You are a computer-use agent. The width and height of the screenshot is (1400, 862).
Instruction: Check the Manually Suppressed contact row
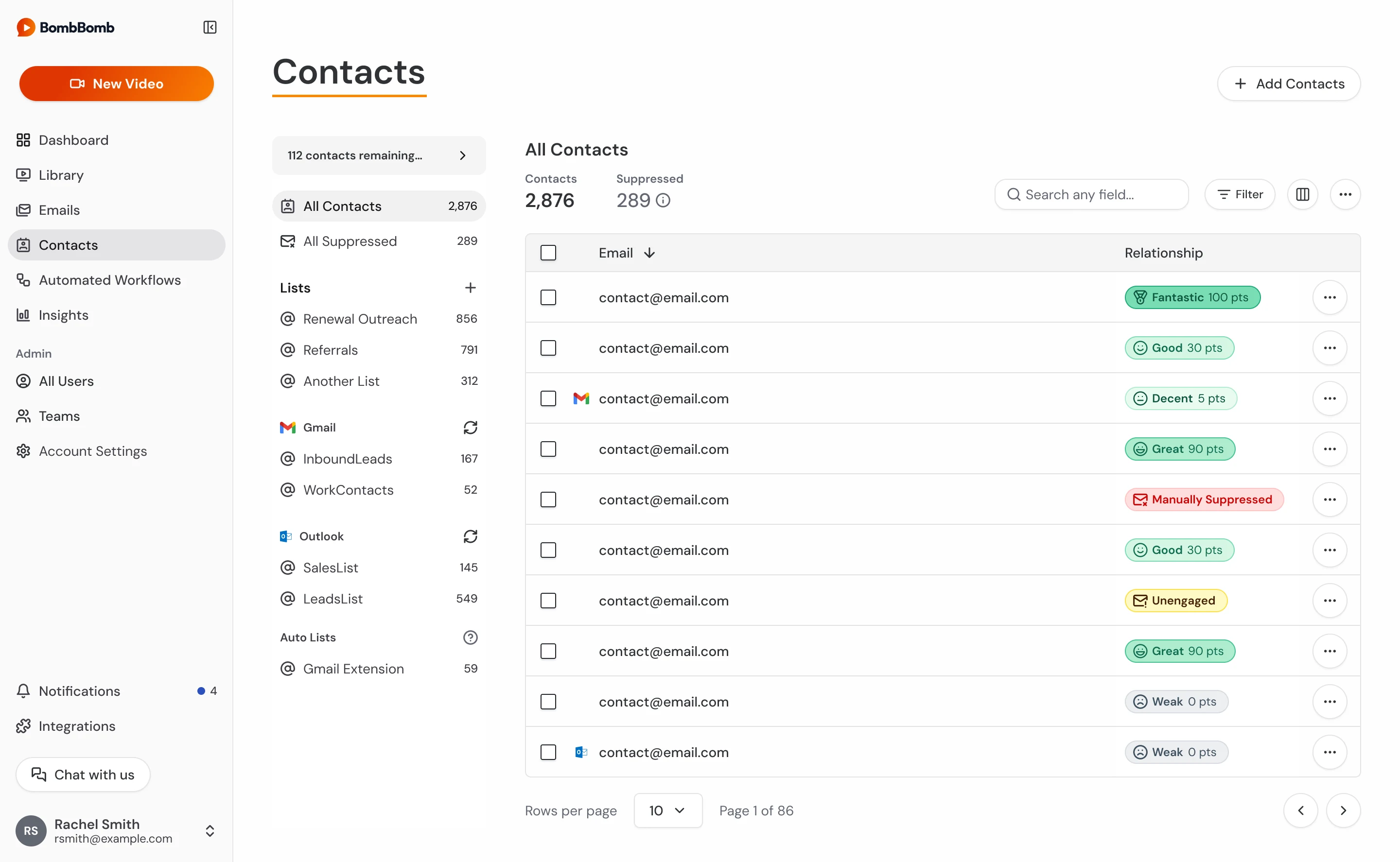[548, 500]
